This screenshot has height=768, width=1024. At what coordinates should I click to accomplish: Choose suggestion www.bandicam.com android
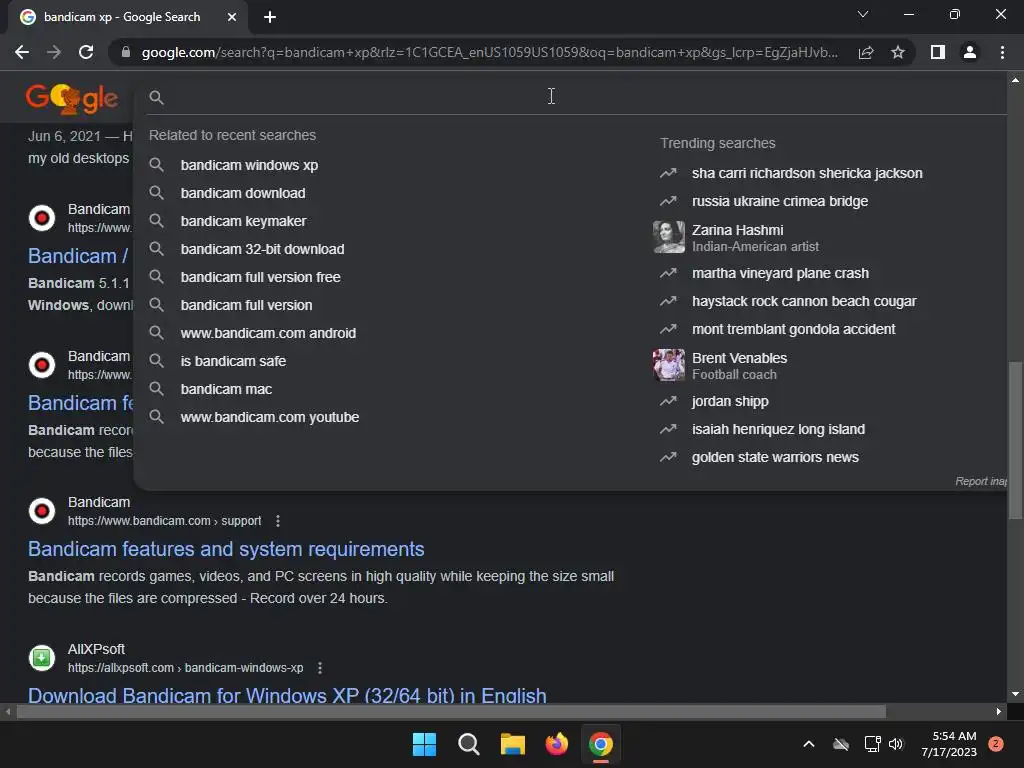[x=268, y=334]
